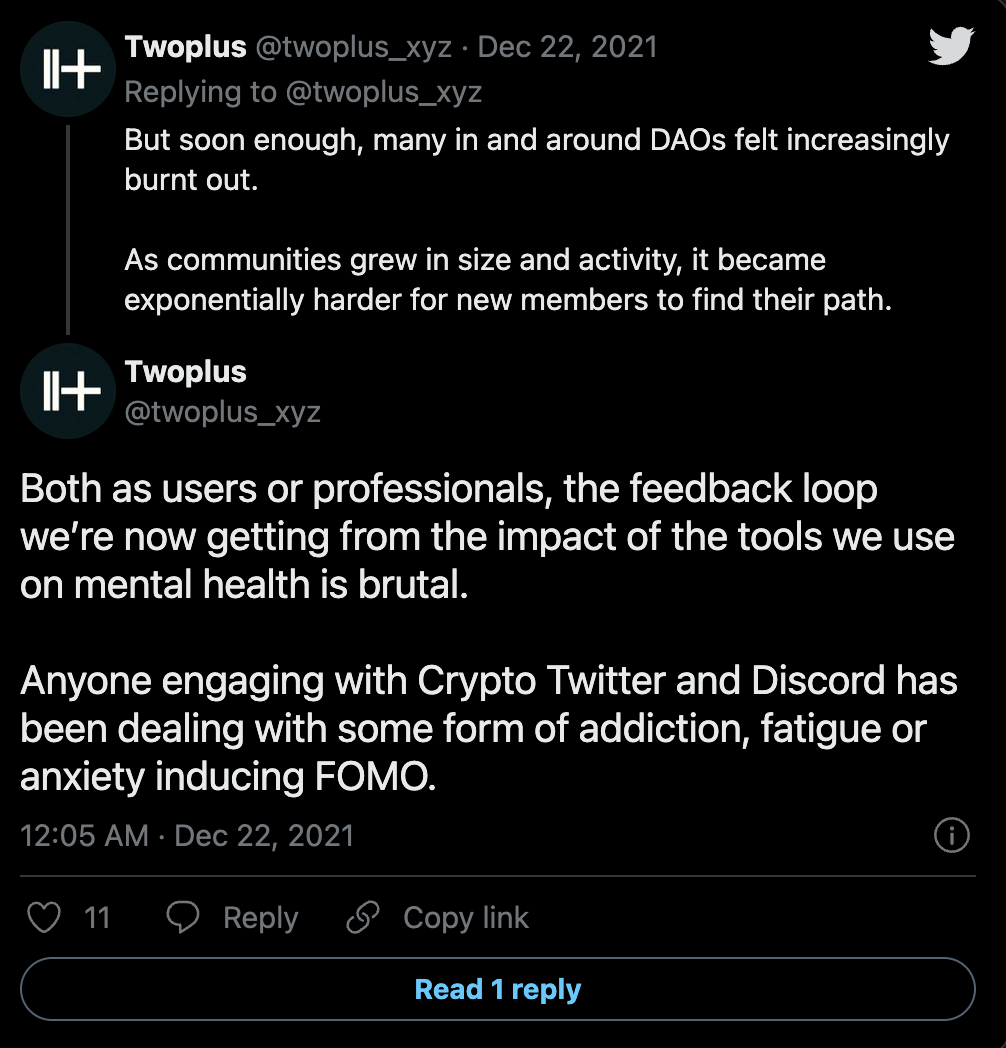
Task: Show the Twitter info circle icon
Action: 951,835
